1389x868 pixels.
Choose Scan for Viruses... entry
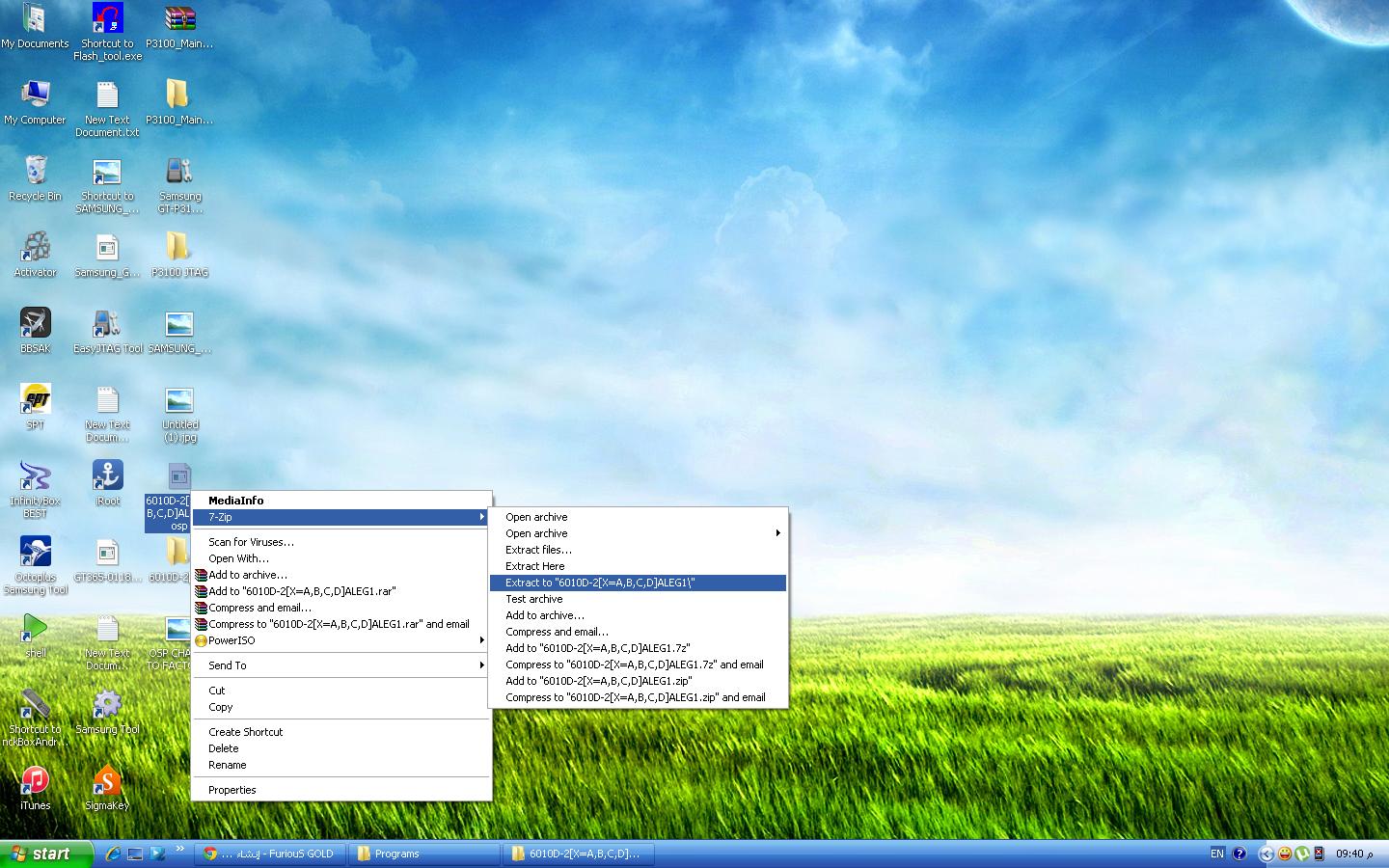tap(342, 542)
